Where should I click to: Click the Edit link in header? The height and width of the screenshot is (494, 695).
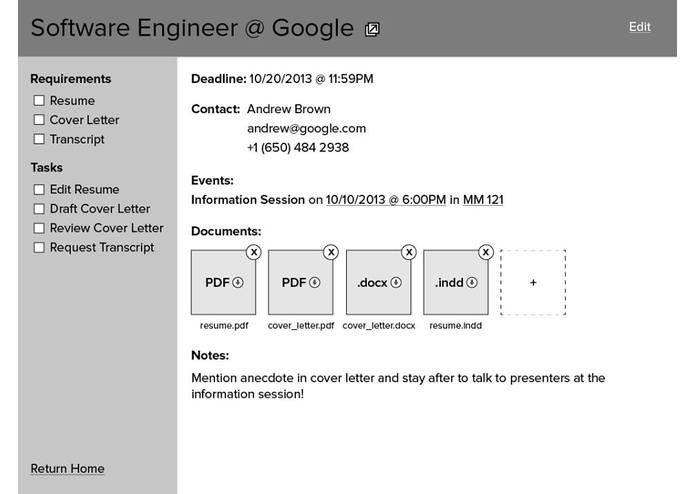tap(640, 27)
